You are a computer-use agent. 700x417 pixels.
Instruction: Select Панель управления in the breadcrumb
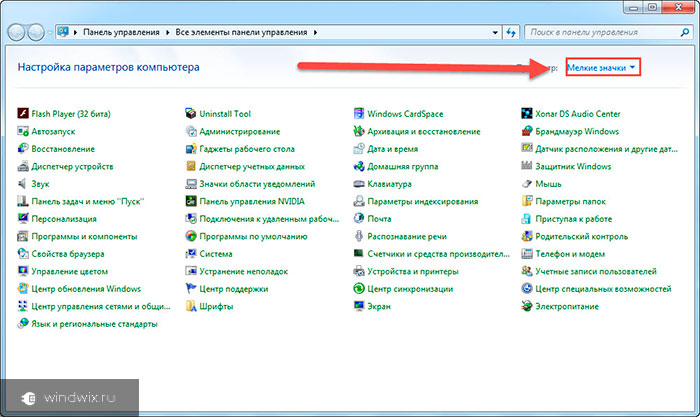coord(121,32)
